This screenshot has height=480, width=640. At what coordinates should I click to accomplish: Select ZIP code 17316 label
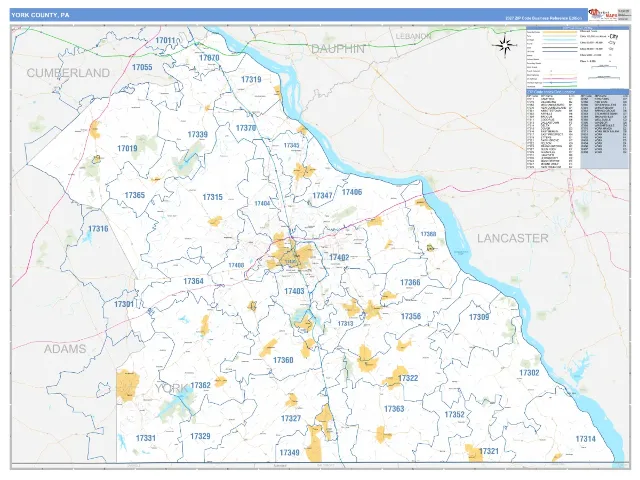(x=98, y=229)
